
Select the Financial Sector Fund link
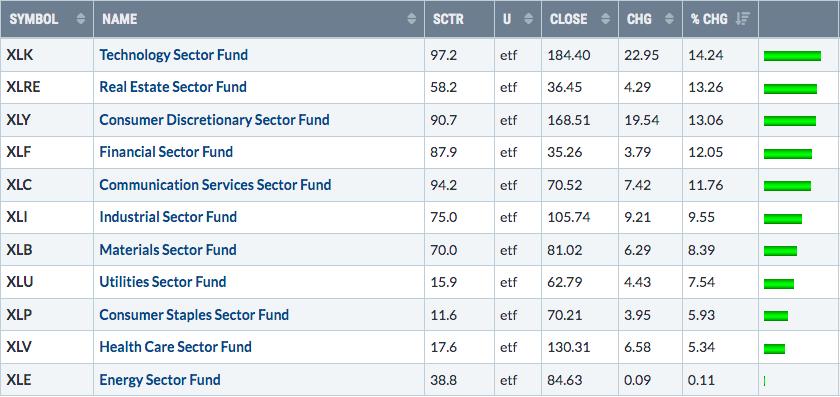coord(166,152)
